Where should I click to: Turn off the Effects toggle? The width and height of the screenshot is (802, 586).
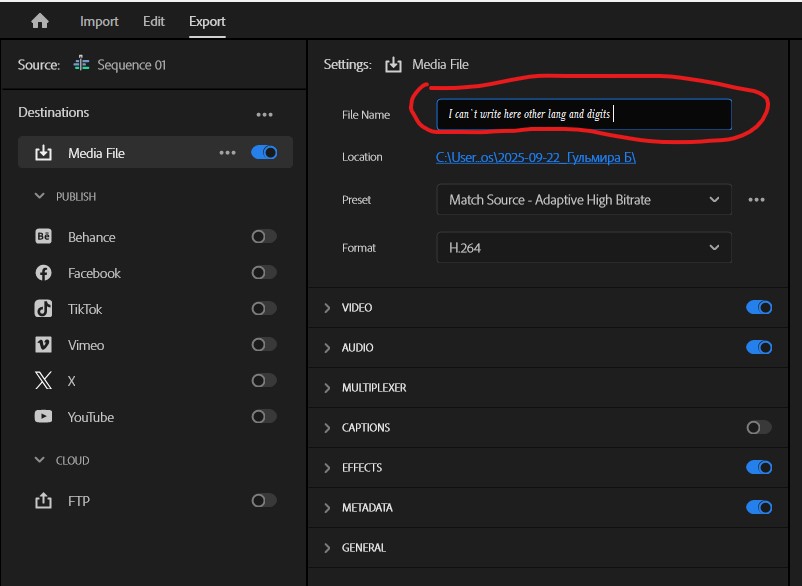click(x=759, y=468)
